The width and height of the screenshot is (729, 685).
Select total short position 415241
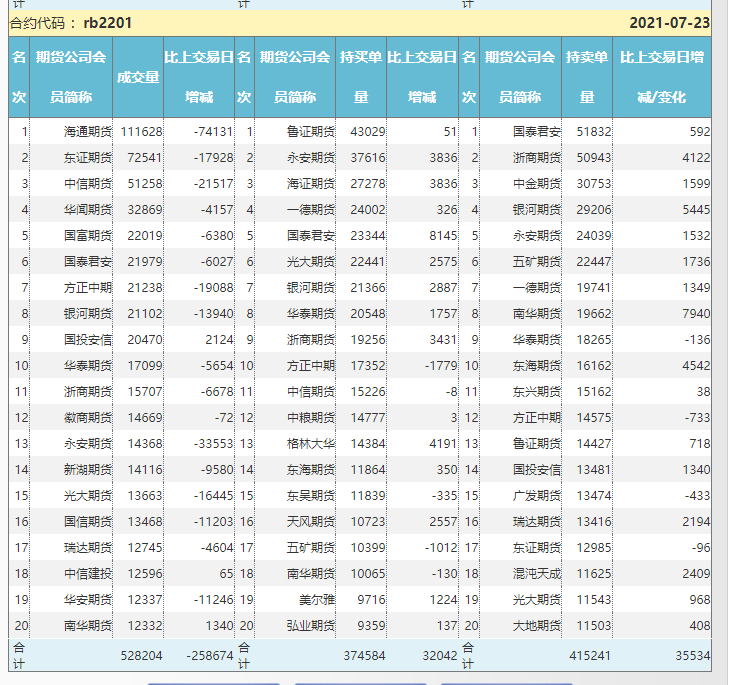point(590,656)
